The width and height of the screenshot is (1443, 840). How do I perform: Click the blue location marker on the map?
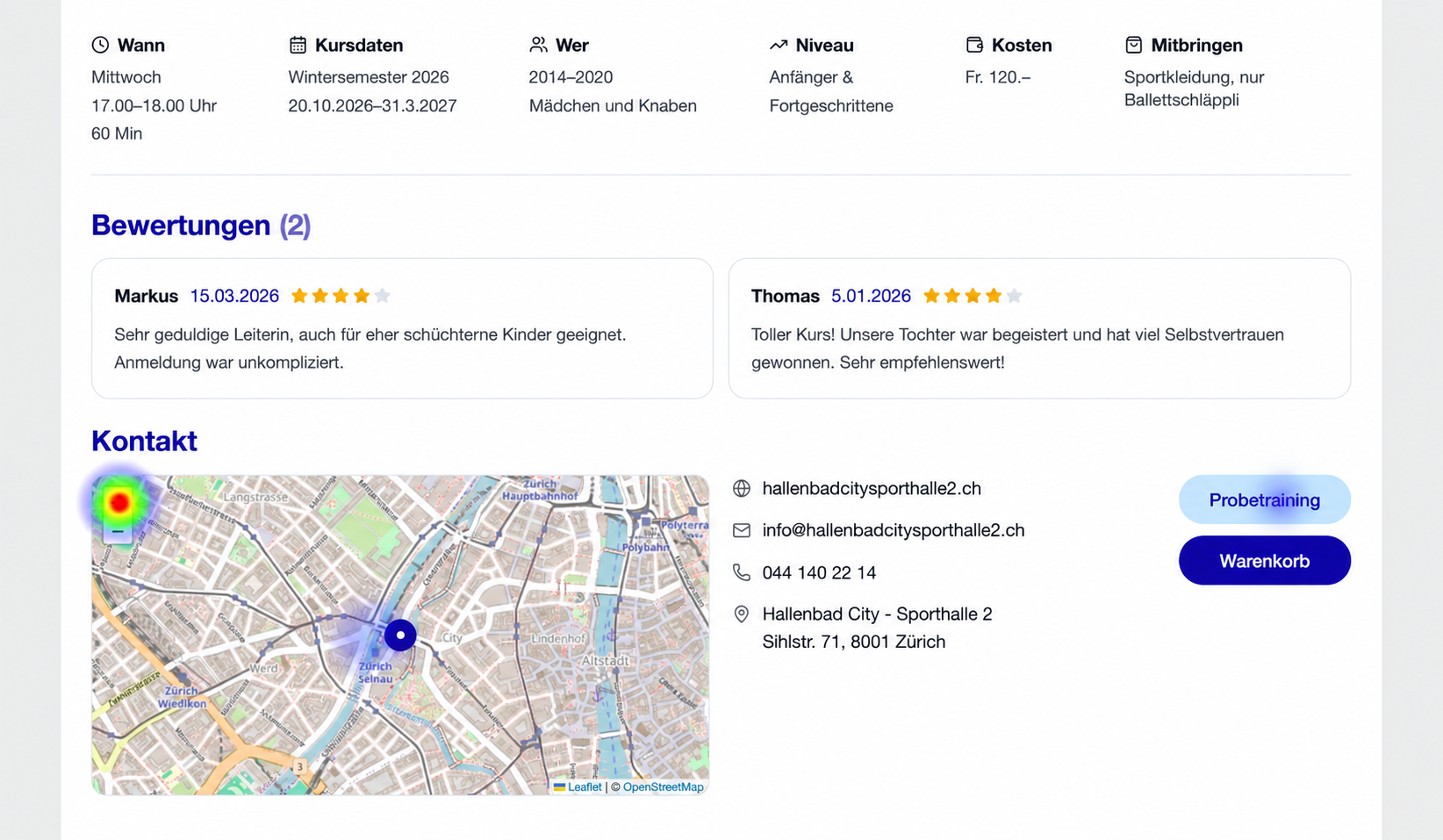tap(400, 635)
